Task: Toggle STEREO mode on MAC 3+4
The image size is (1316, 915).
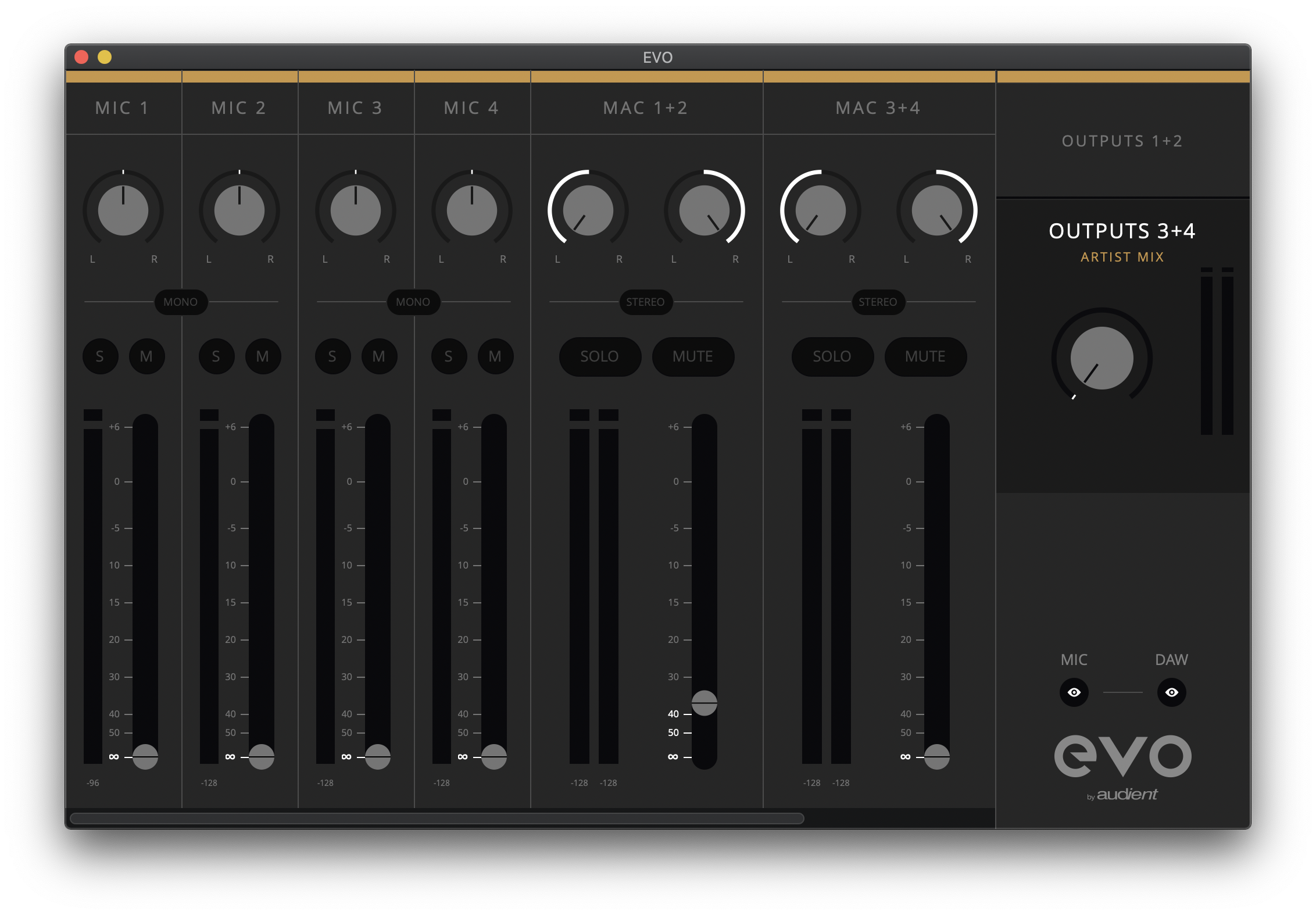Action: click(x=878, y=302)
